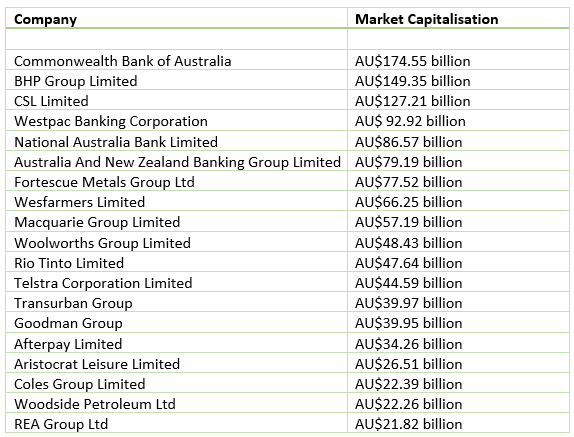Click the CSL Limited cell
Image resolution: width=574 pixels, height=437 pixels.
tap(176, 101)
